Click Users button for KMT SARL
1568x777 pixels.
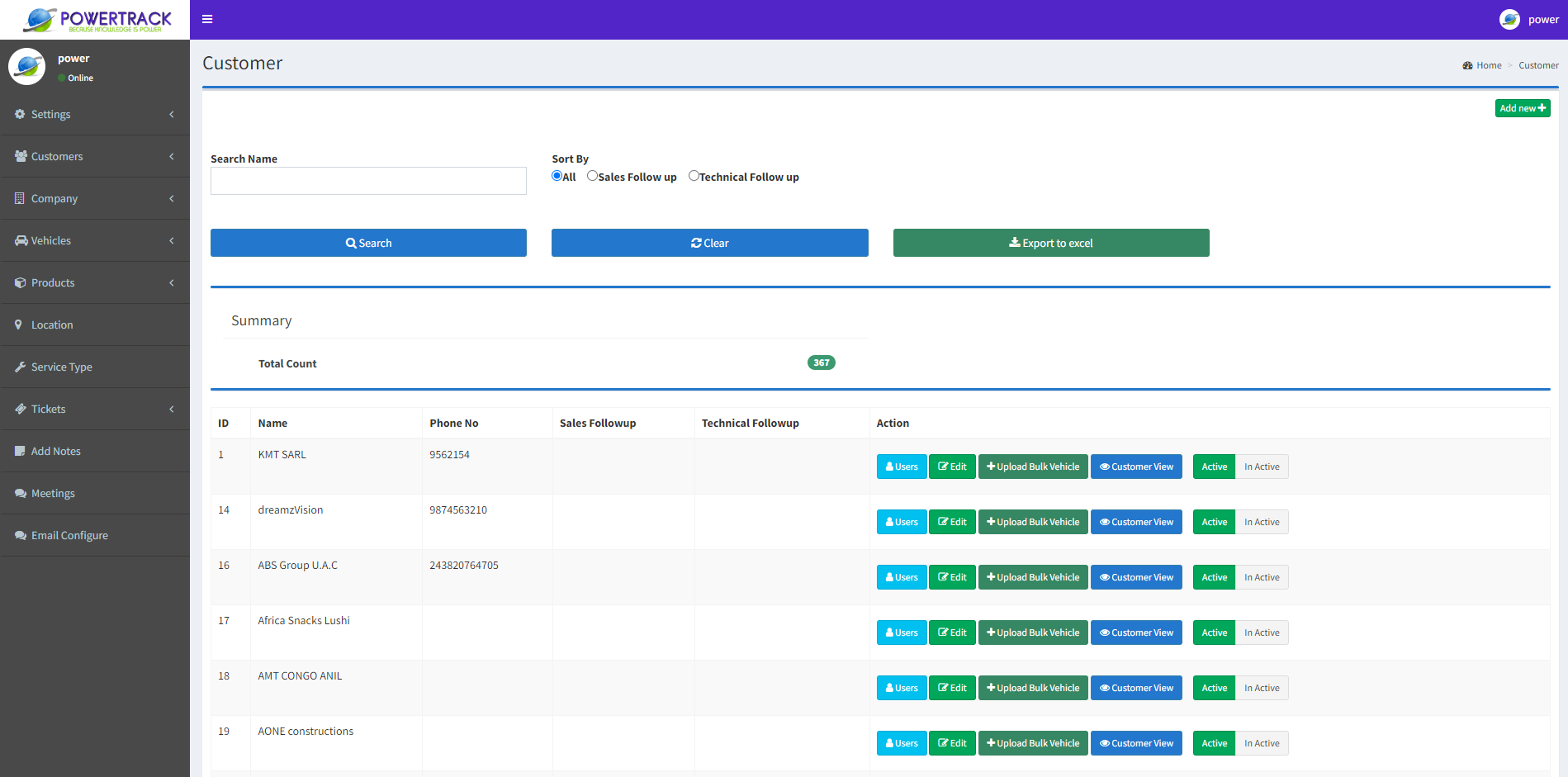point(901,467)
